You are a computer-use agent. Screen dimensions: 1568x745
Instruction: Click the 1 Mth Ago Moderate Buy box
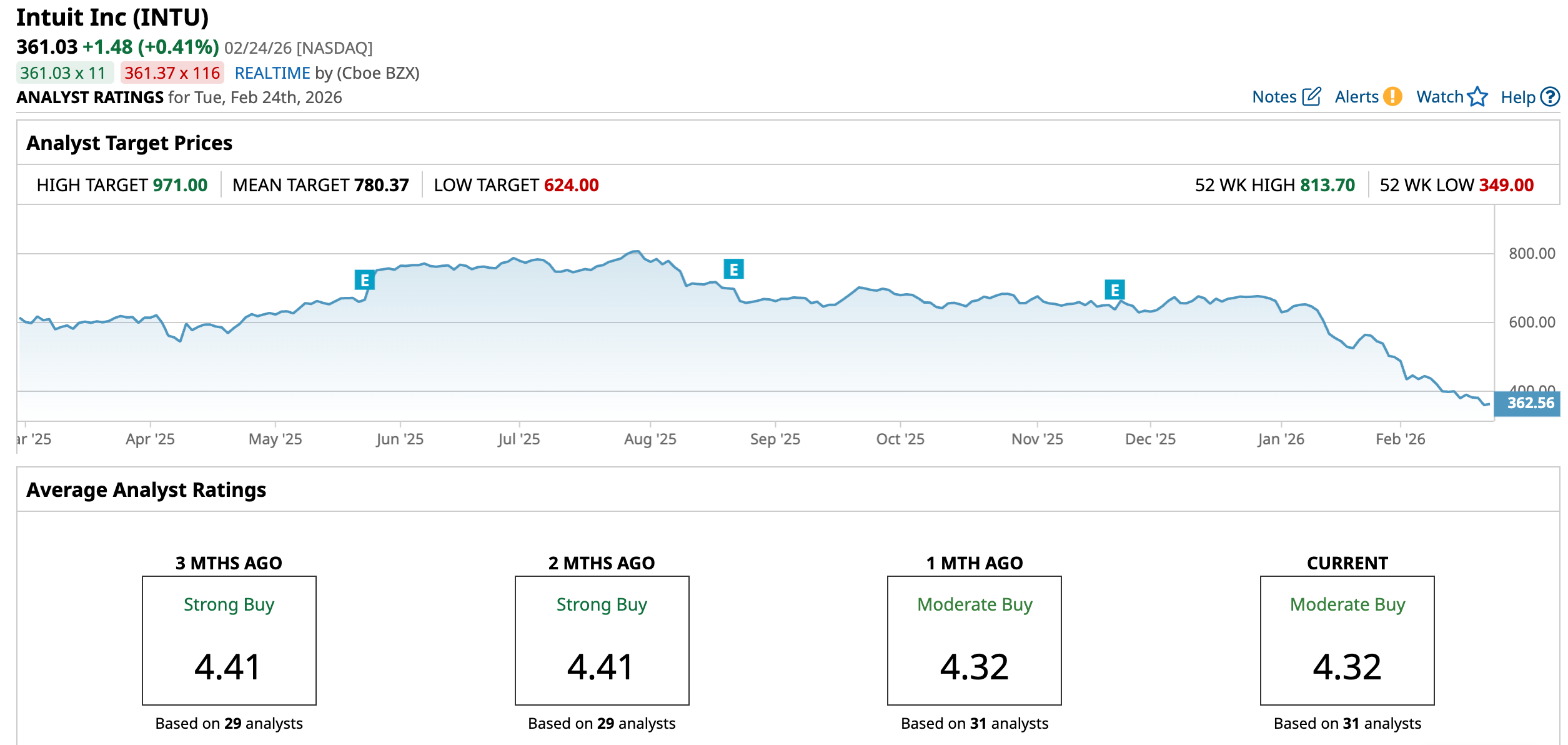tap(974, 640)
